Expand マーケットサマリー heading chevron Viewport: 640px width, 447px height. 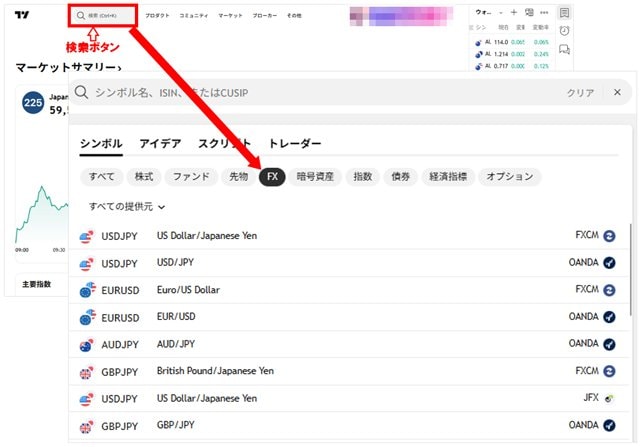(120, 68)
